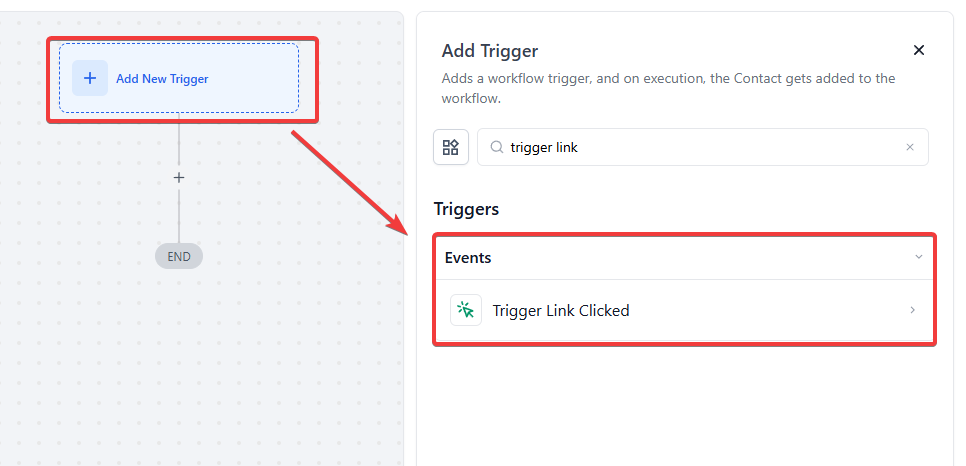The width and height of the screenshot is (966, 466).
Task: Close the Add Trigger panel
Action: pos(919,50)
